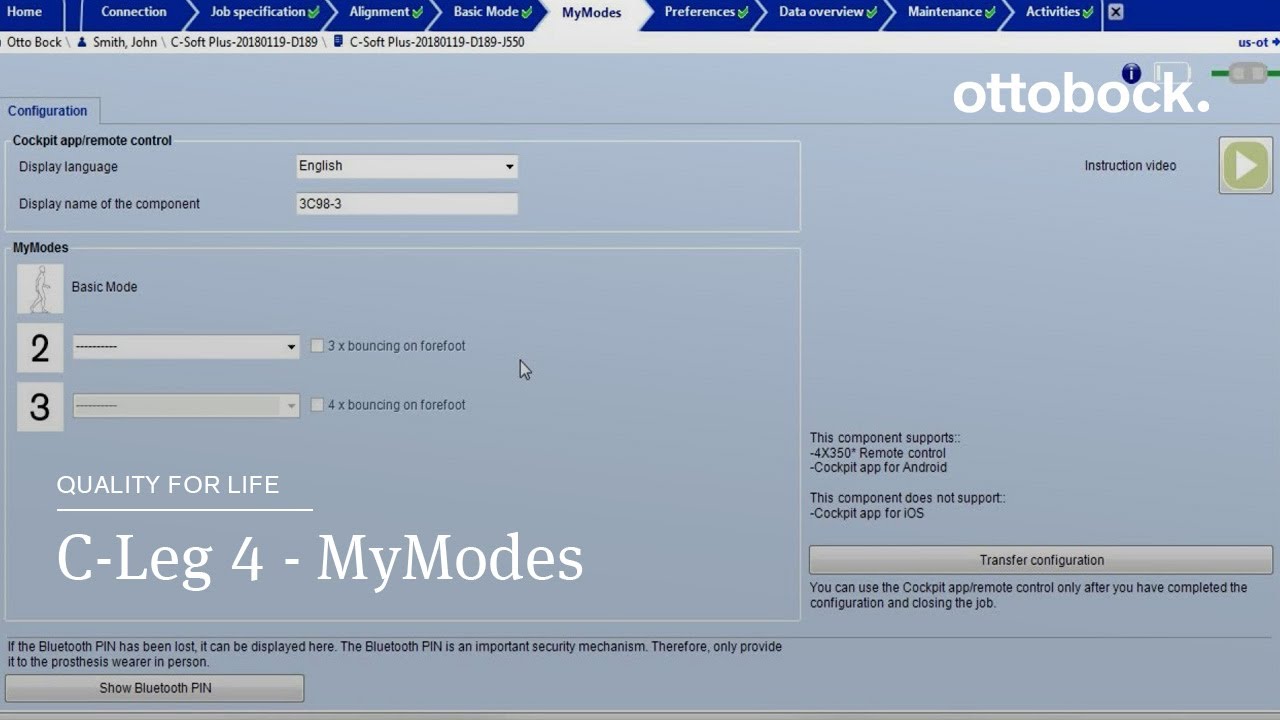Select the Configuration tab
1280x720 pixels.
click(x=48, y=111)
